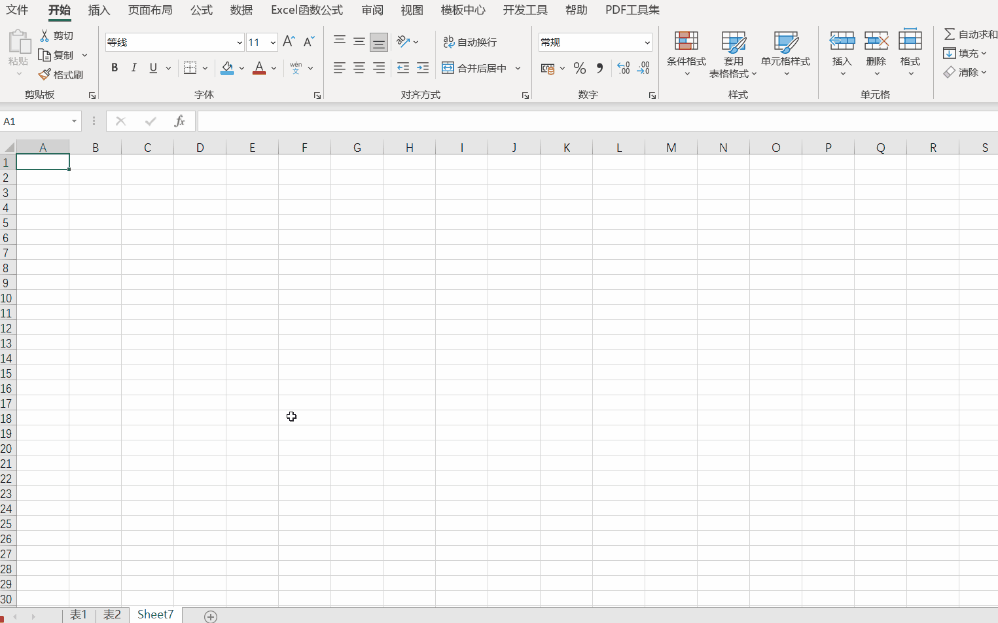Open the PDF工具集 tab
The width and height of the screenshot is (998, 623).
(632, 10)
